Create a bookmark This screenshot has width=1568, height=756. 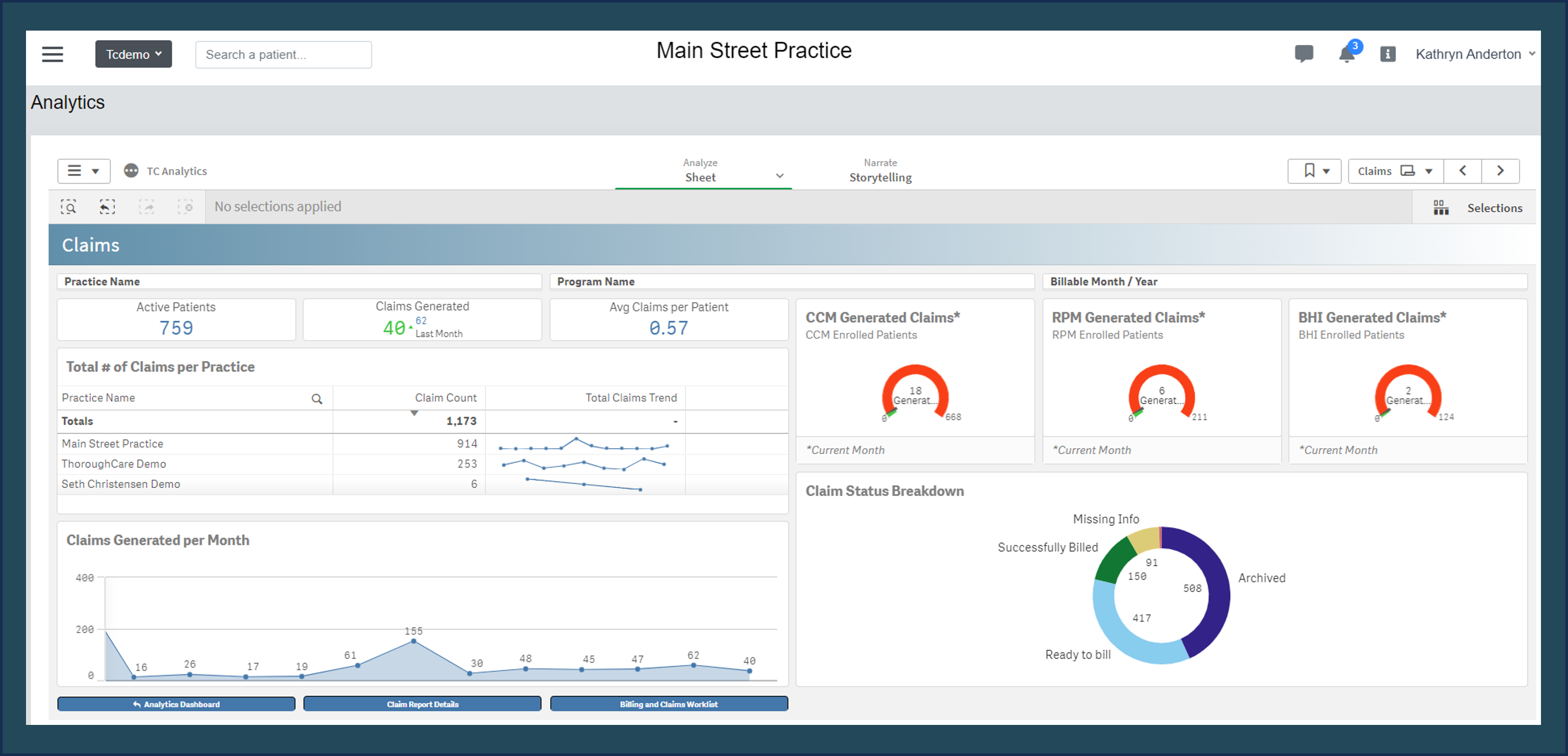(x=1314, y=171)
